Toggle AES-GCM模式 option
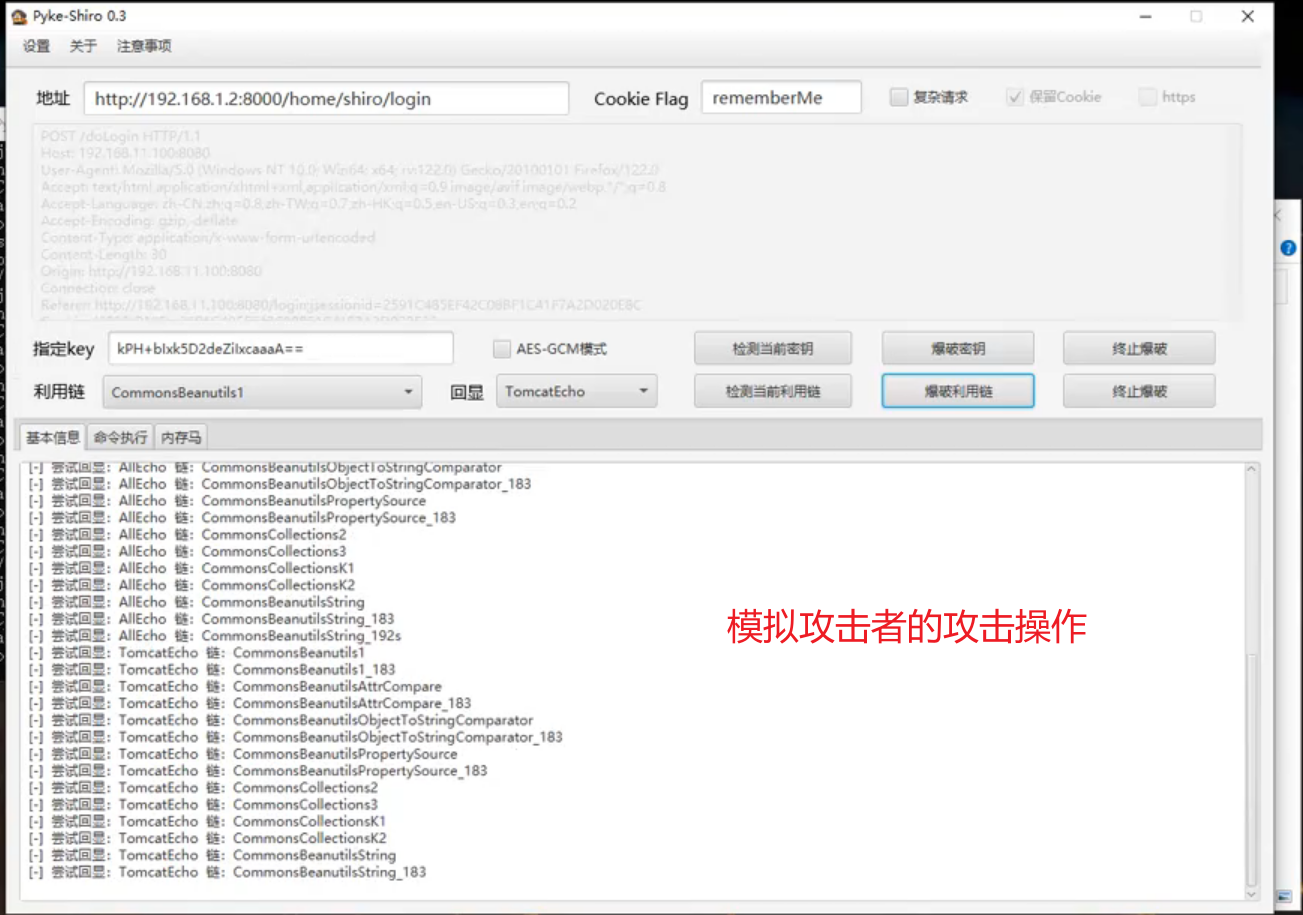The width and height of the screenshot is (1303, 915). coord(501,348)
